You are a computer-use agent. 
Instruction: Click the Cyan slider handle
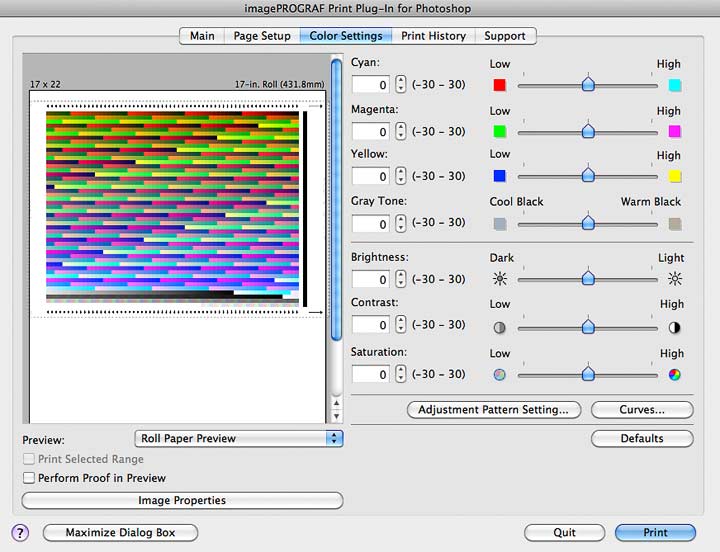click(x=588, y=84)
